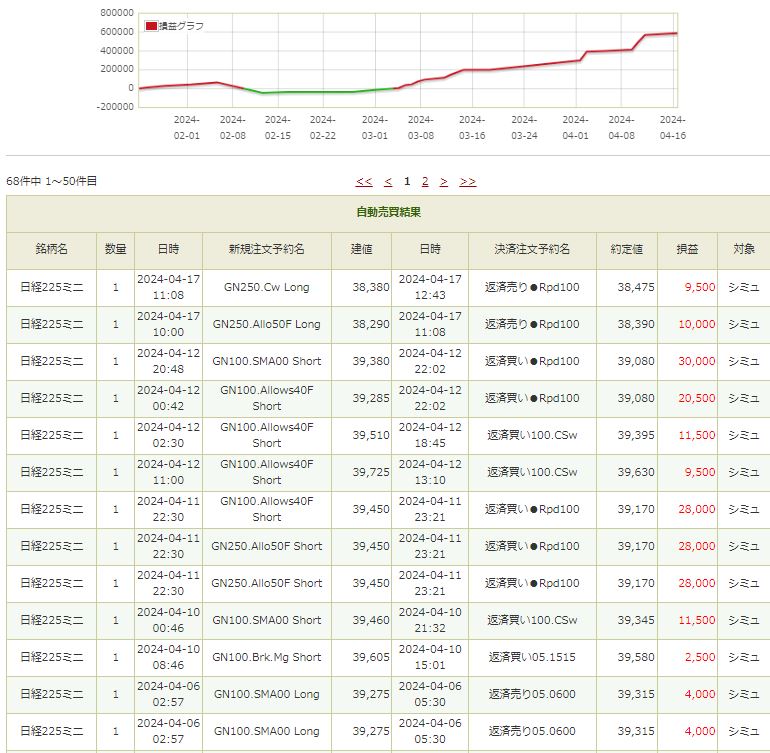Go to previous page with < link
The height and width of the screenshot is (753, 770).
(x=388, y=182)
